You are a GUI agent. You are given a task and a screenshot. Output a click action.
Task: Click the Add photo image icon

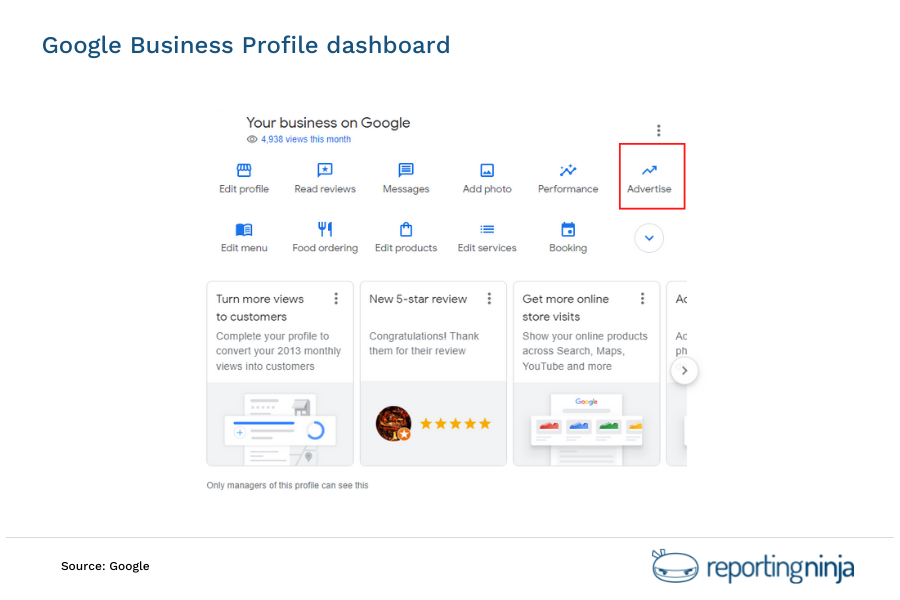click(487, 170)
